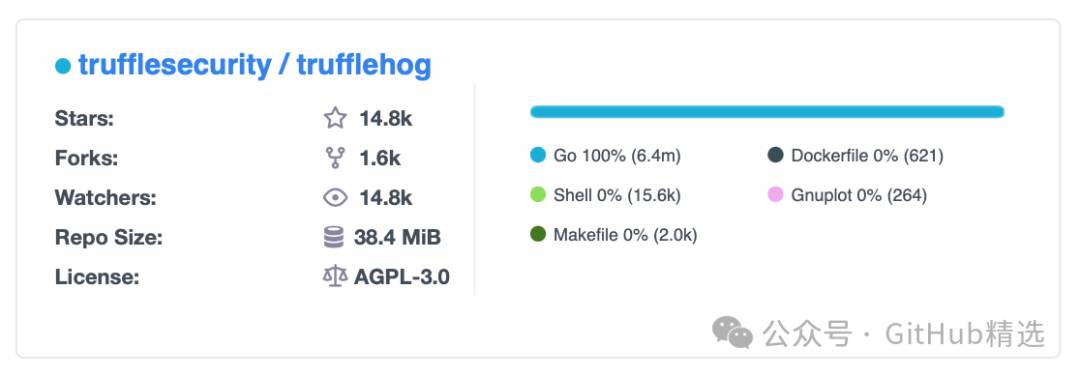Open the trufflesecurity / trufflehog repository link
Screen dimensions: 1080x377
pyautogui.click(x=255, y=65)
